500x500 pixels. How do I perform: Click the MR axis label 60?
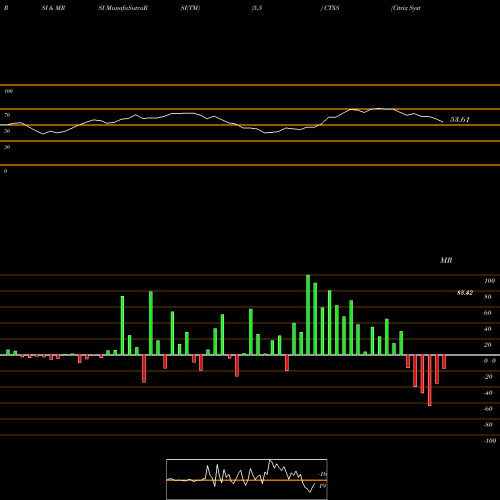coord(488,313)
